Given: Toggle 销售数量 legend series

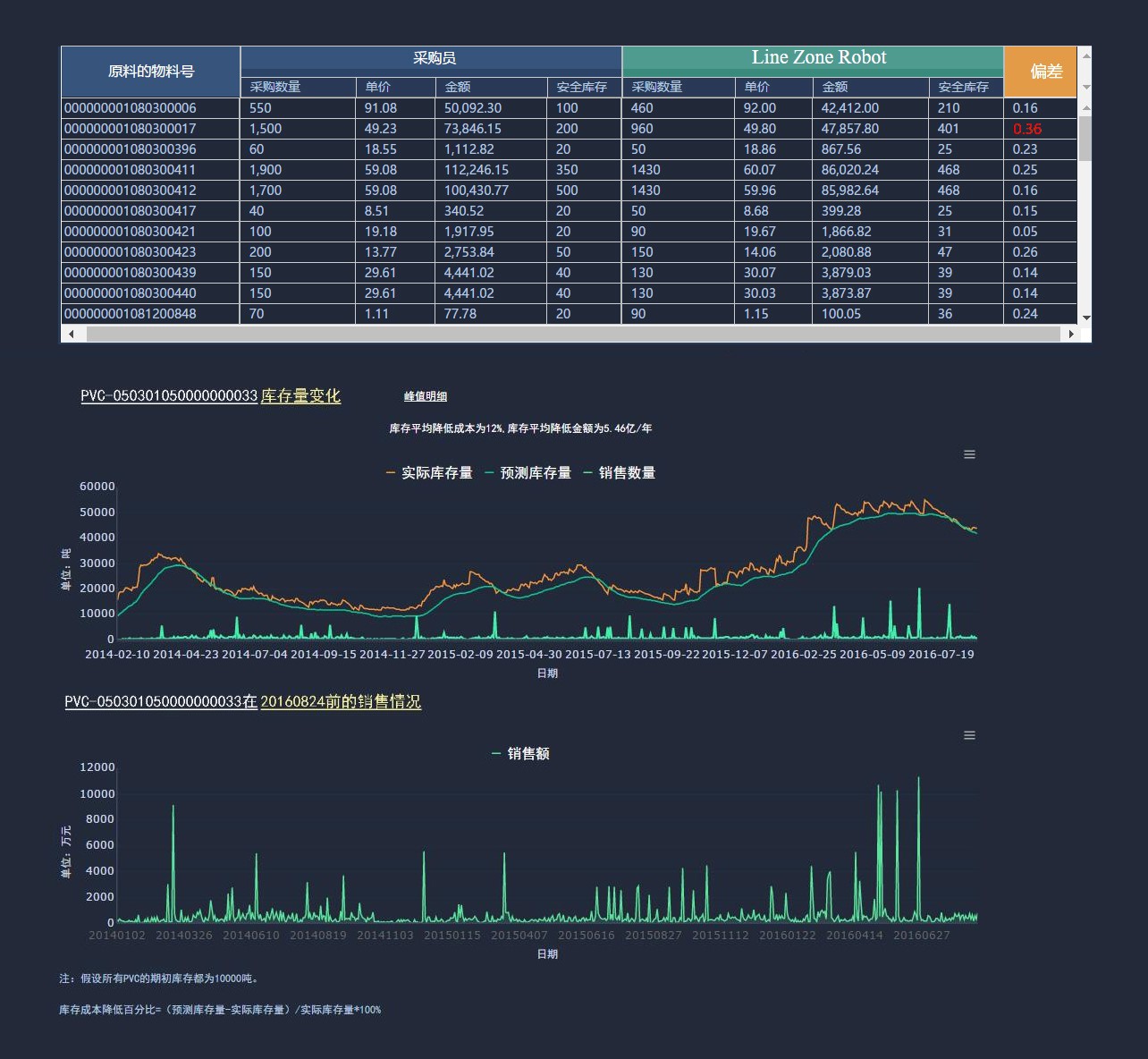Looking at the screenshot, I should click(x=620, y=472).
